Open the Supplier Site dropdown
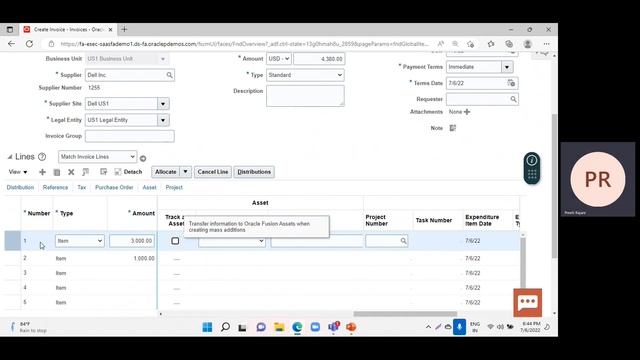Viewport: 640px width, 360px height. (x=163, y=104)
